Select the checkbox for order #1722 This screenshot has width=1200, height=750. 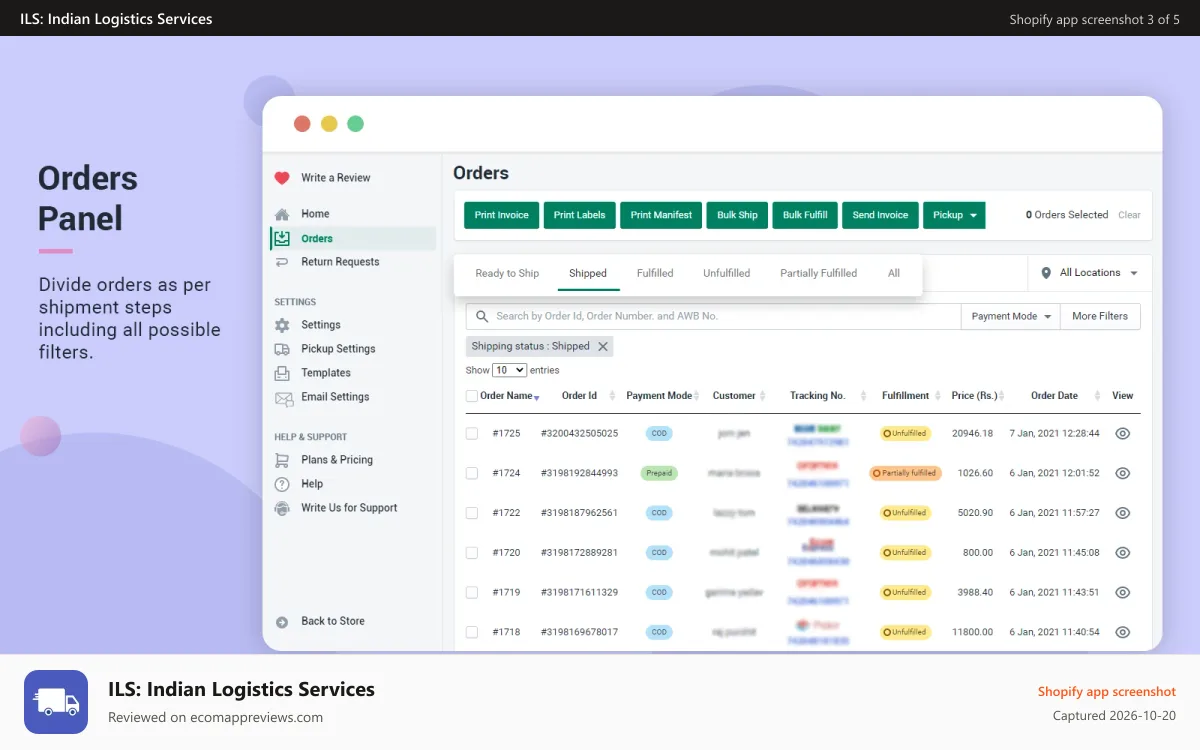point(472,513)
